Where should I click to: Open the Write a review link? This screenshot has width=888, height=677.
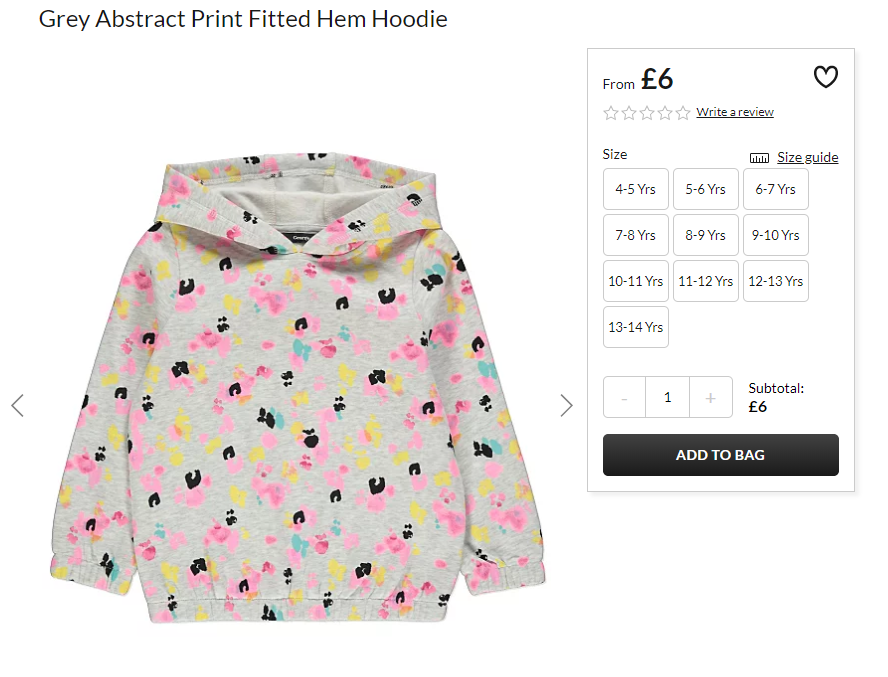point(735,112)
